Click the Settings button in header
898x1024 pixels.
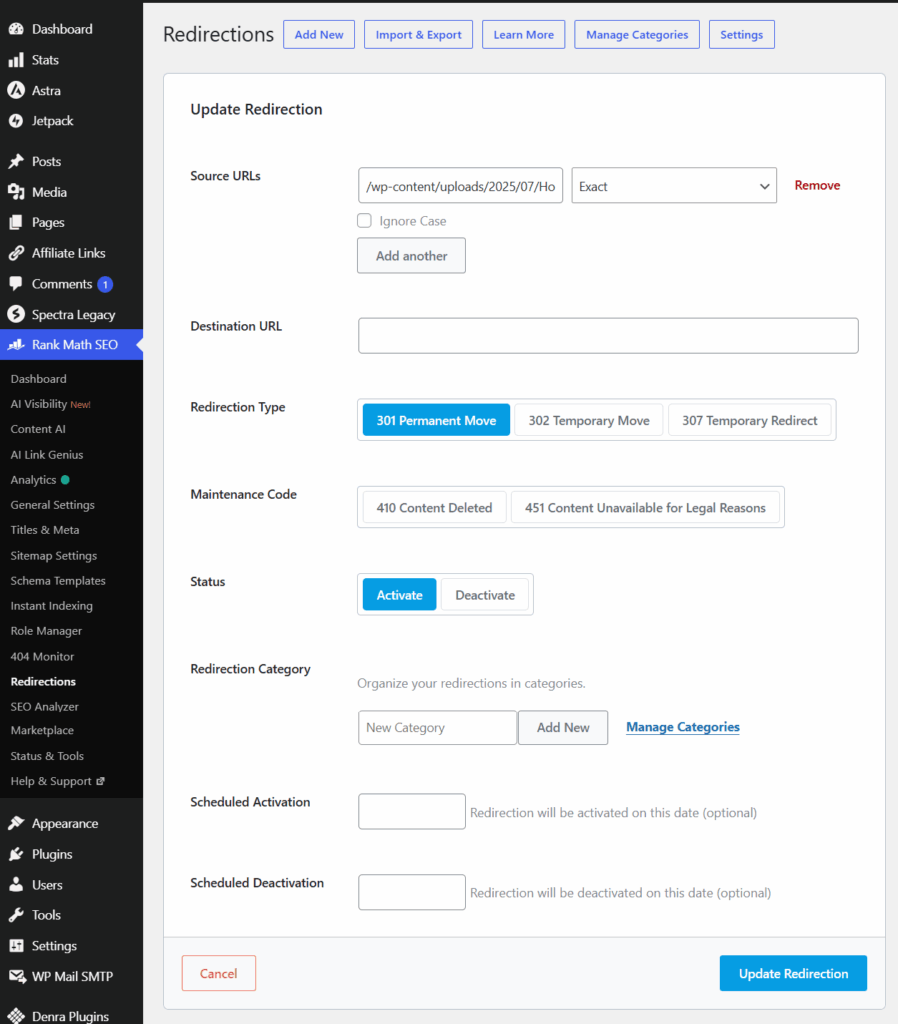[742, 35]
